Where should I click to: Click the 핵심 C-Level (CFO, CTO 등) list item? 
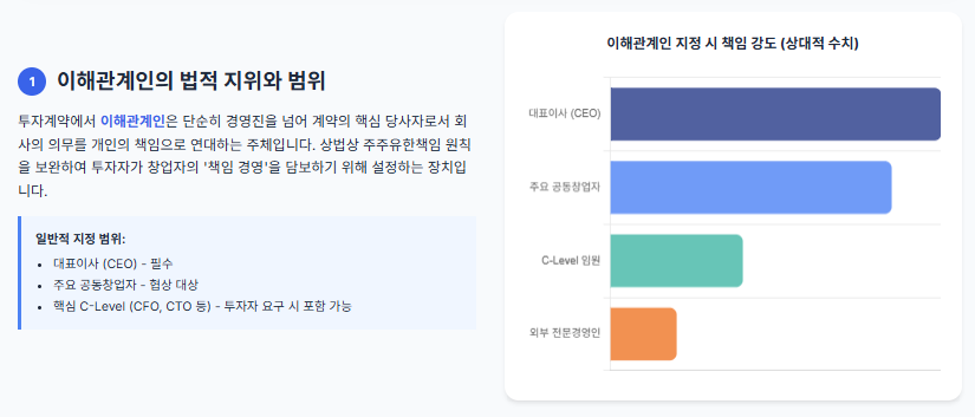[203, 306]
